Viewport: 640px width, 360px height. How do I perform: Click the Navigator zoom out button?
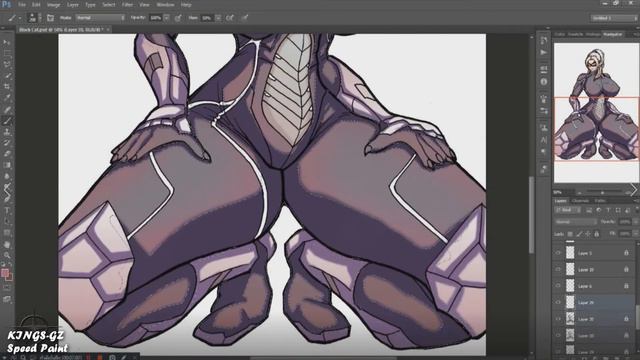pos(579,192)
